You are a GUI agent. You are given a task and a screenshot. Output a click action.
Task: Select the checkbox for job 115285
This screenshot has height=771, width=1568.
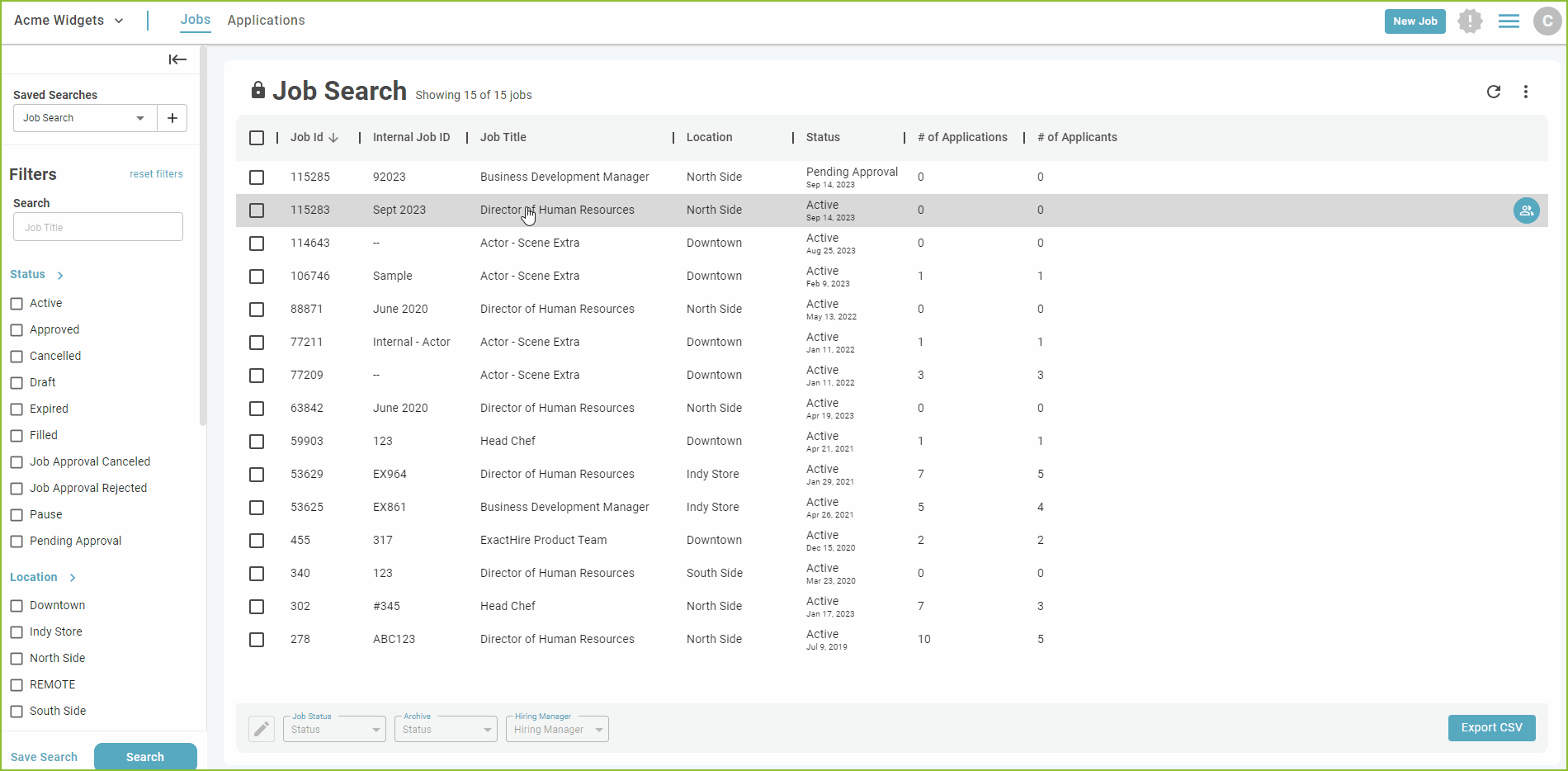coord(257,177)
